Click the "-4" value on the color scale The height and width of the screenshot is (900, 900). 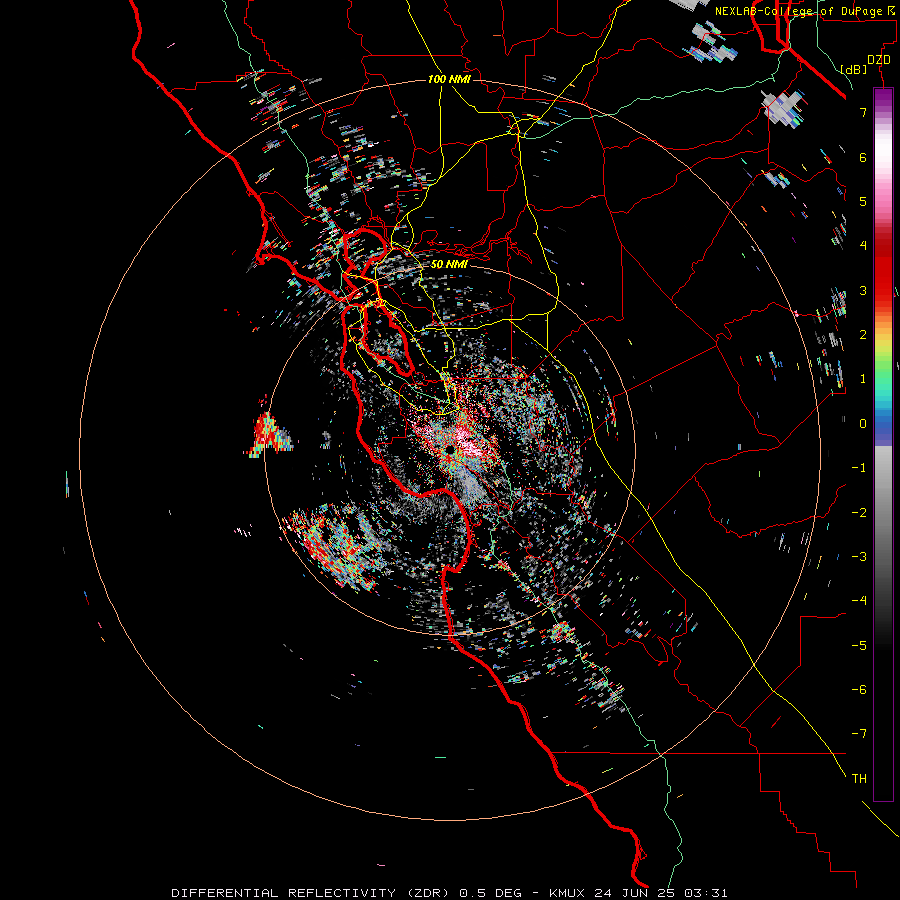point(859,601)
